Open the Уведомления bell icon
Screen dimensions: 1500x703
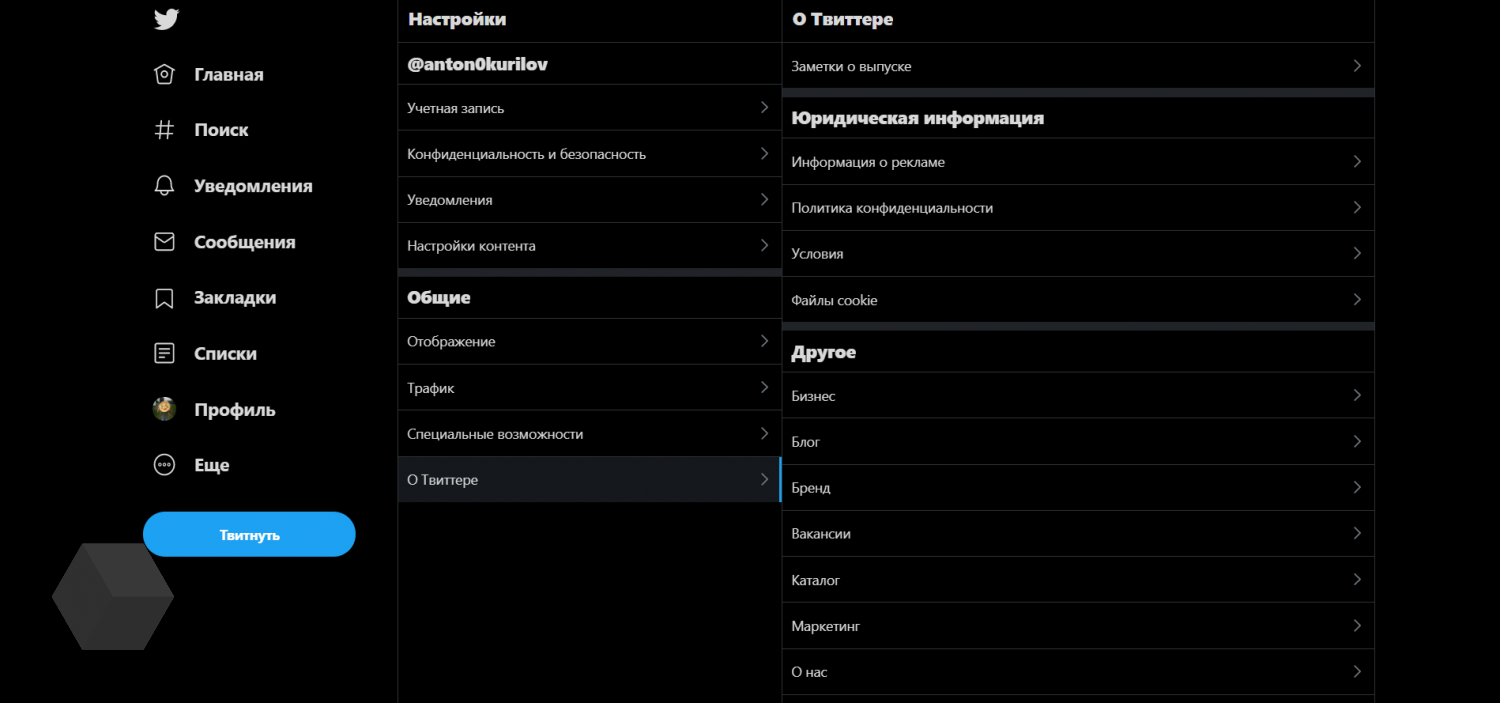(165, 186)
